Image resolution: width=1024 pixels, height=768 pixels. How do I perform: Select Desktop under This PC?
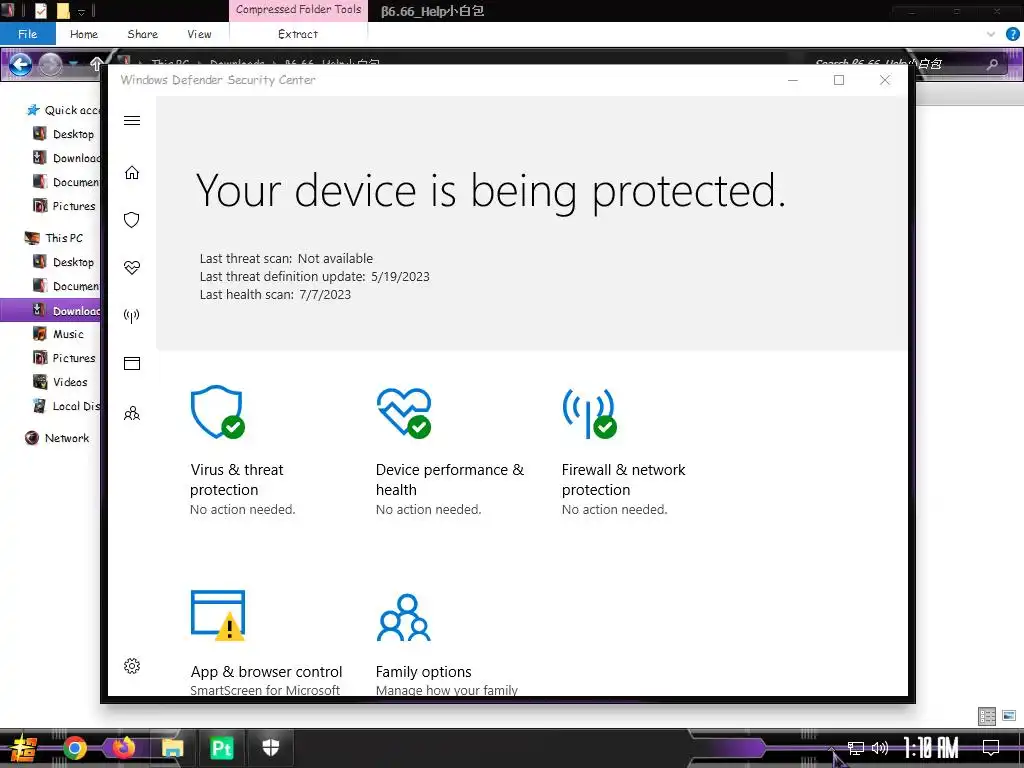(65, 262)
